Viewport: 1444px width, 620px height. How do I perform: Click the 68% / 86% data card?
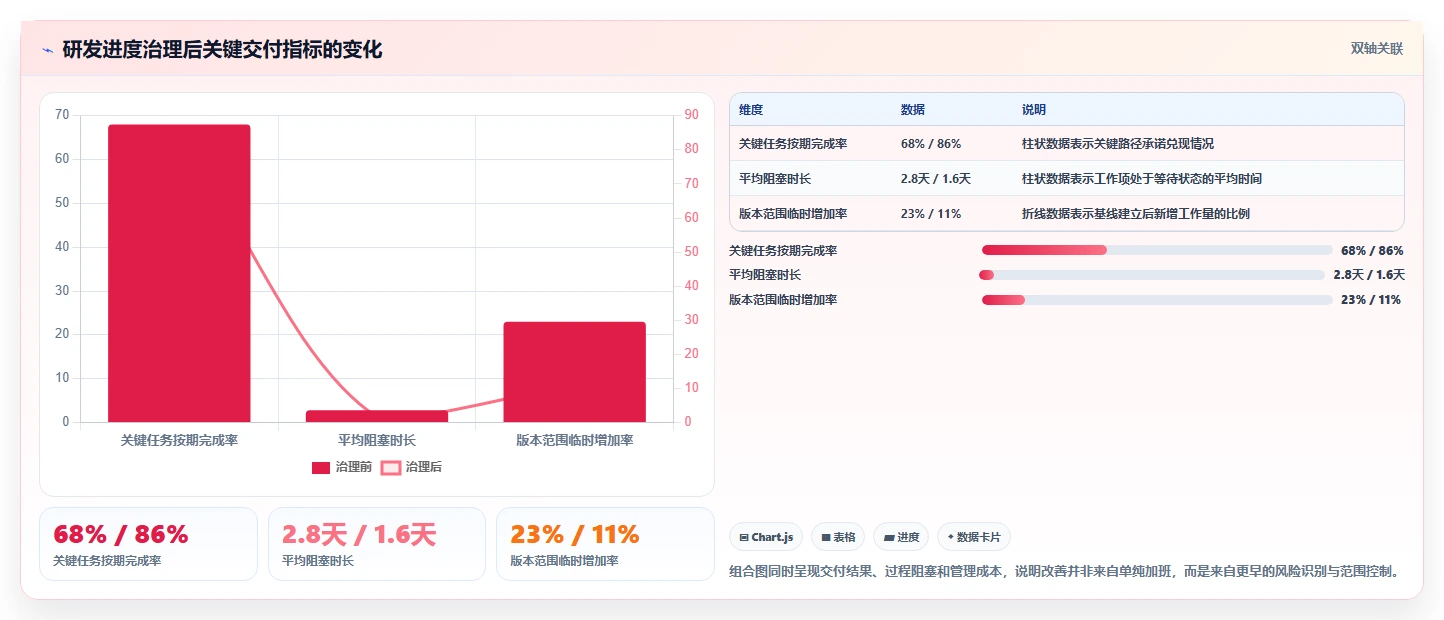148,544
